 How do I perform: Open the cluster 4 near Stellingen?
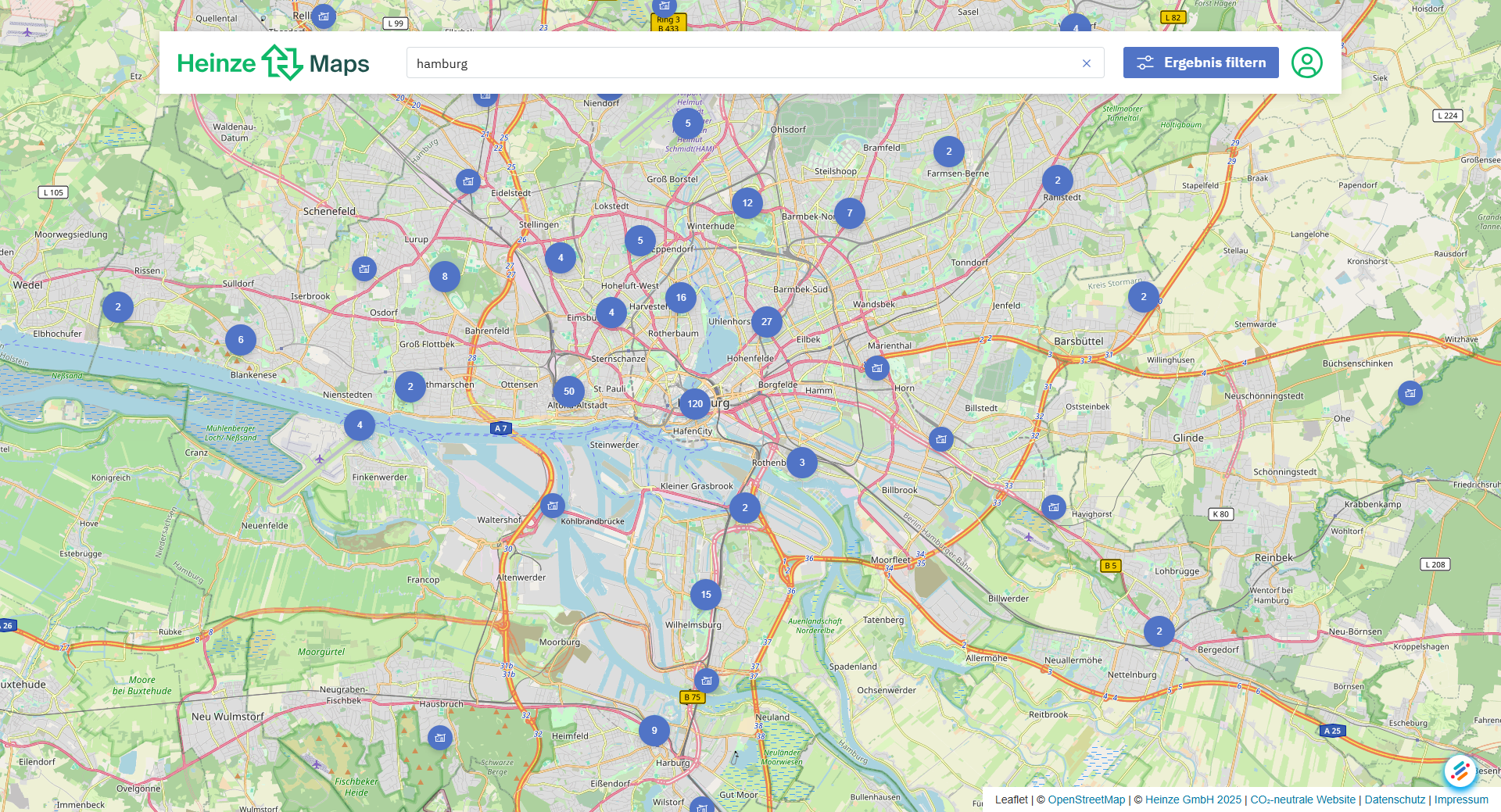[x=561, y=258]
